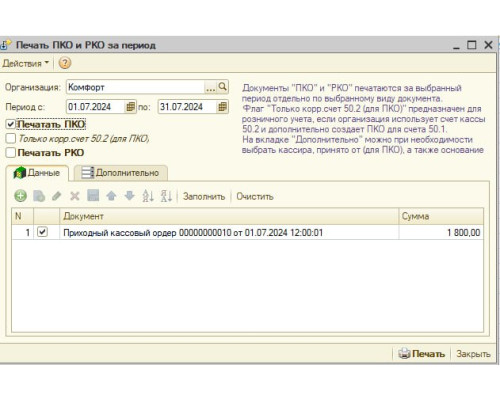Sort table descending with the Z-A icon

pyautogui.click(x=166, y=196)
